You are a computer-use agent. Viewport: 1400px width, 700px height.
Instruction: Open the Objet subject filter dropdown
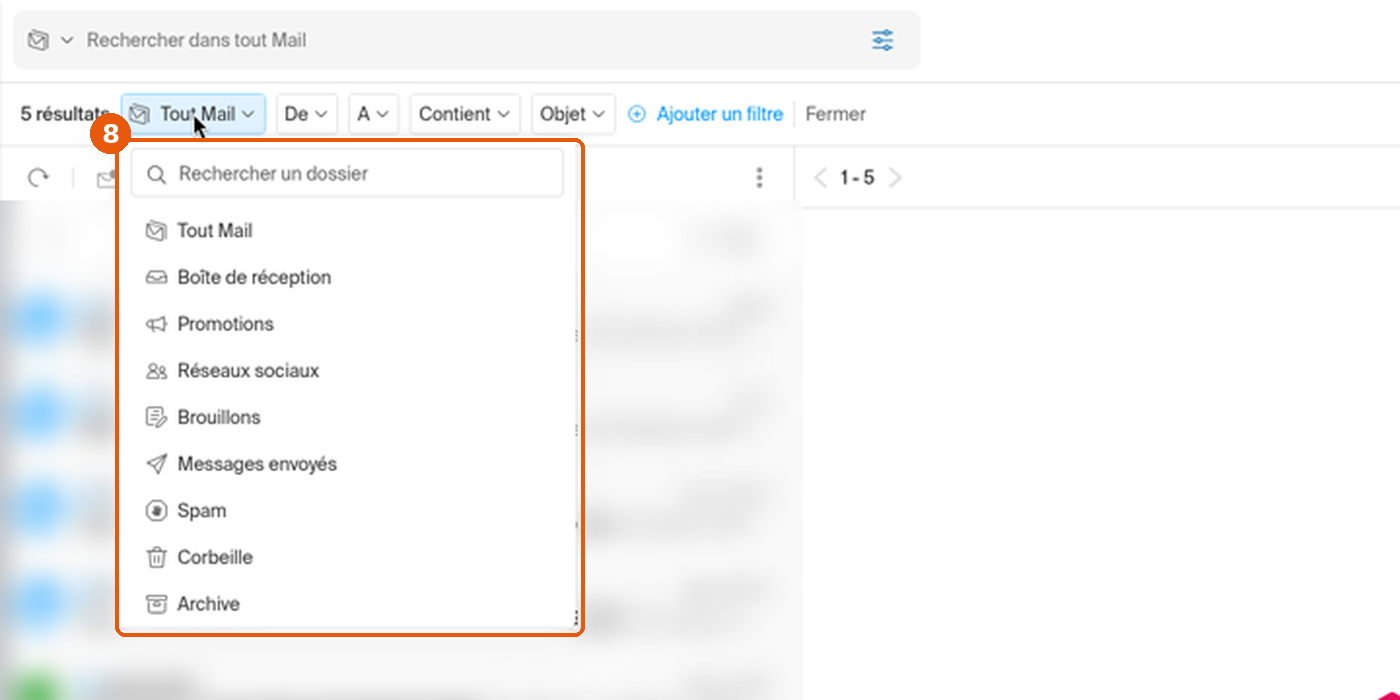tap(573, 114)
